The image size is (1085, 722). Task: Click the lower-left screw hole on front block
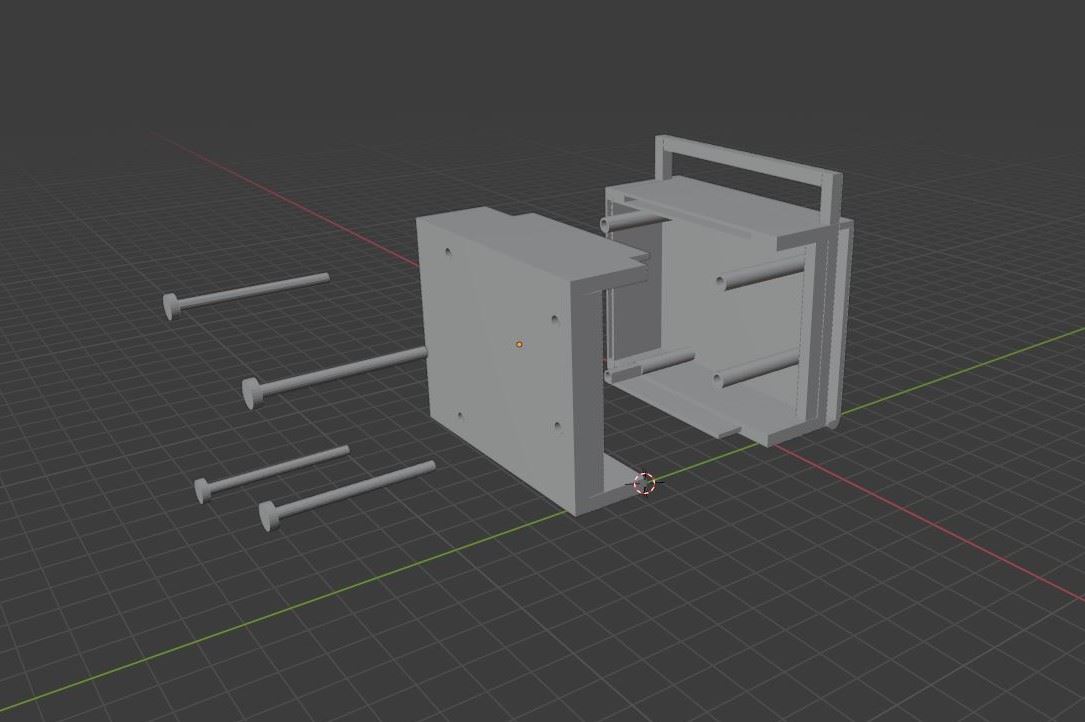click(x=459, y=416)
